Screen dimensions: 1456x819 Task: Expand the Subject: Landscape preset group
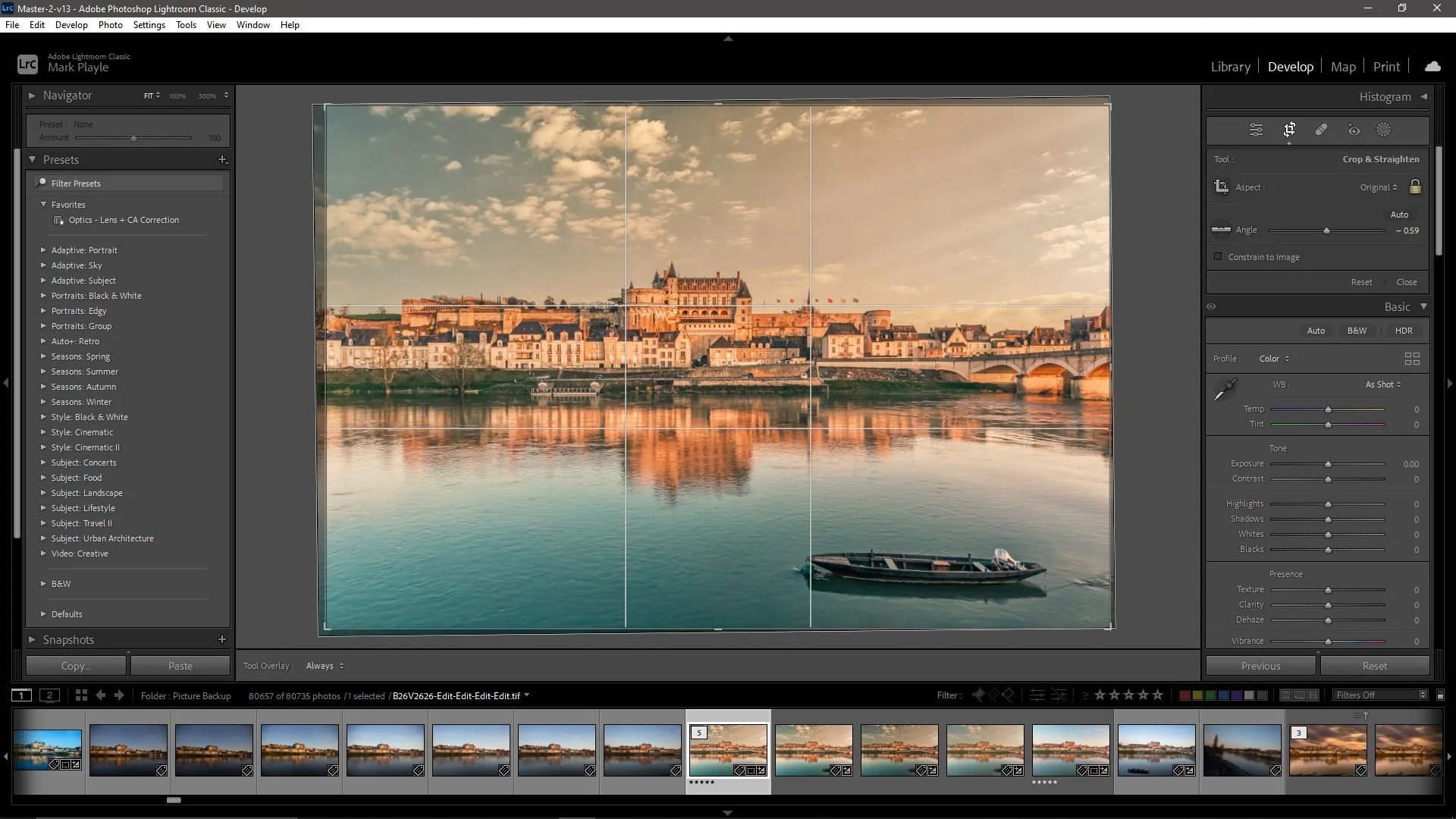(x=43, y=493)
